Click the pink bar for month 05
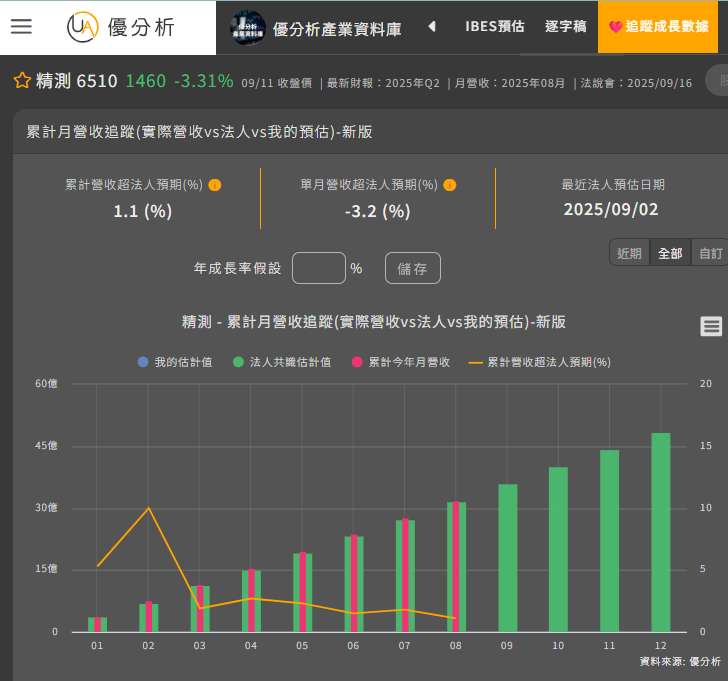Viewport: 728px width, 681px height. [303, 592]
